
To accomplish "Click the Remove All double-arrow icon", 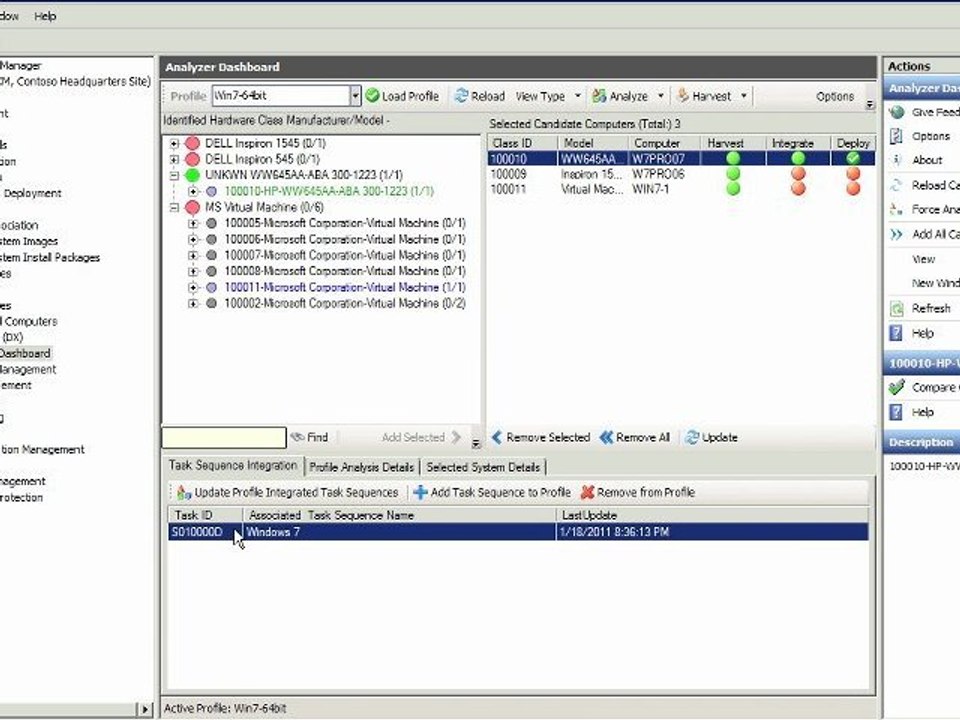I will (x=607, y=437).
